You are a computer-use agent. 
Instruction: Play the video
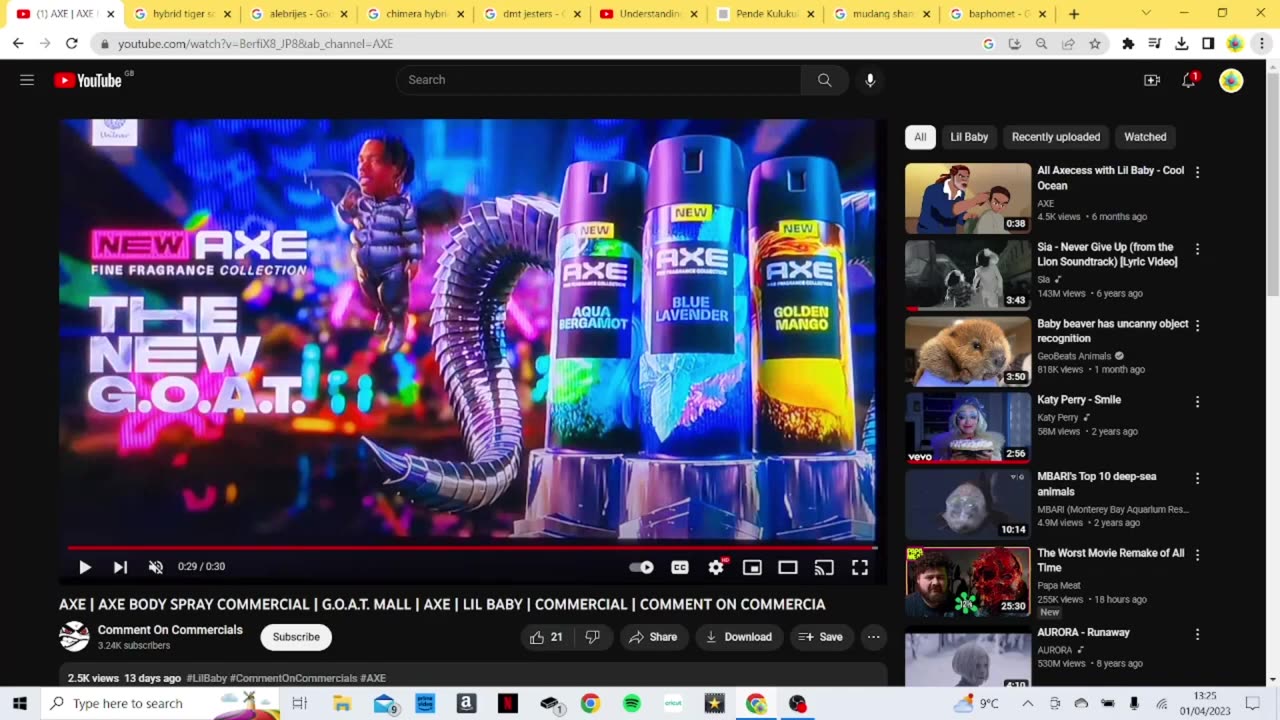tap(85, 567)
